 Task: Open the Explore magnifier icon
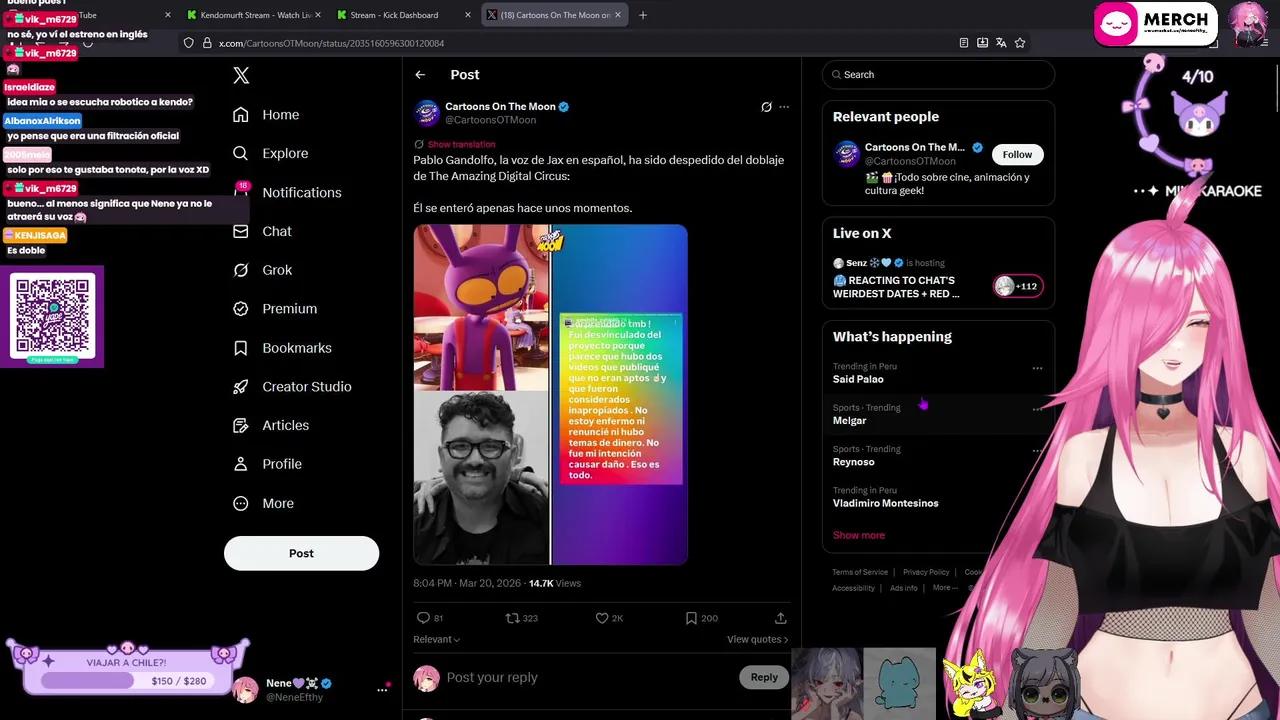click(240, 153)
